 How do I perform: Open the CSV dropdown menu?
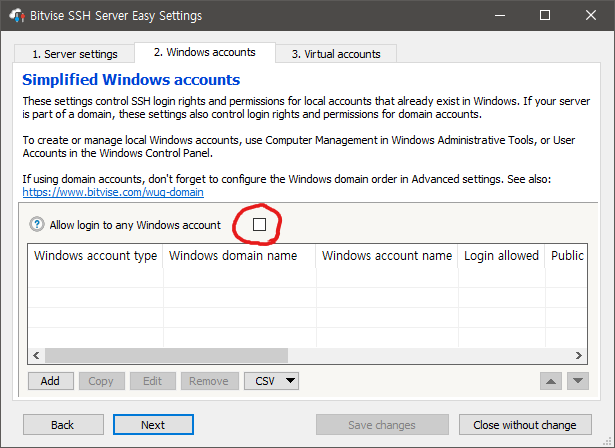pyautogui.click(x=271, y=381)
